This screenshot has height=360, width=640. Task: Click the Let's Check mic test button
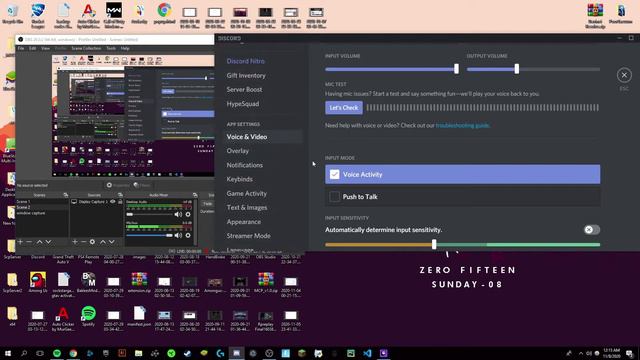pyautogui.click(x=344, y=108)
